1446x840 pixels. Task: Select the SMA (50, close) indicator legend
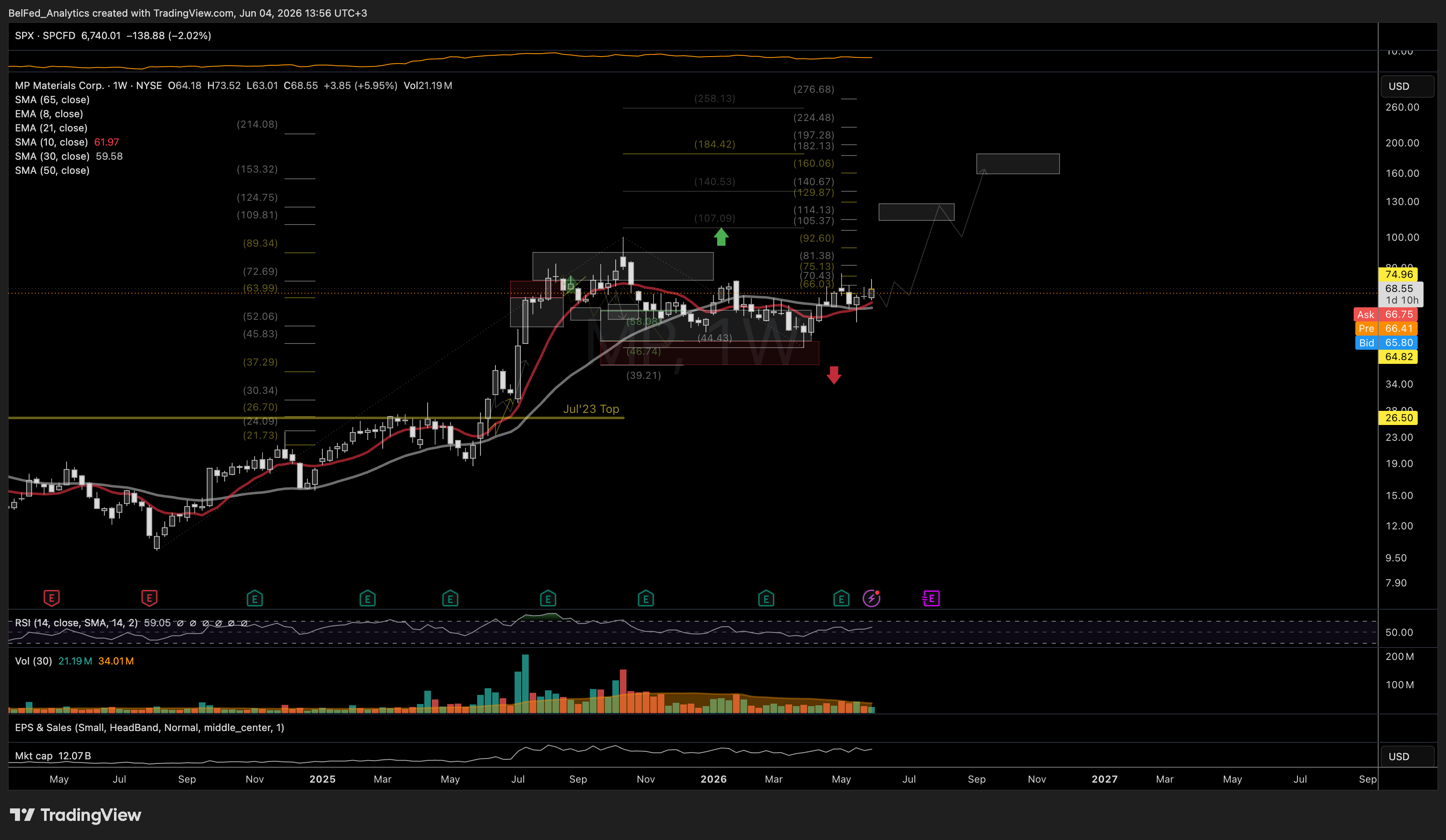pyautogui.click(x=52, y=170)
